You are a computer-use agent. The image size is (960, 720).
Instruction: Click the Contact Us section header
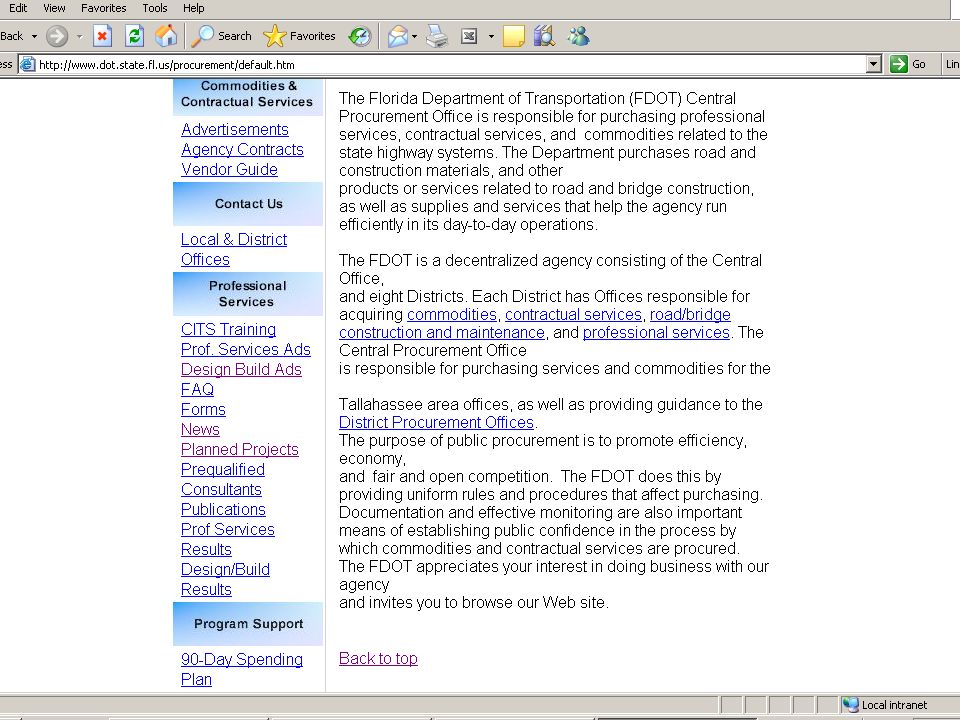(248, 204)
